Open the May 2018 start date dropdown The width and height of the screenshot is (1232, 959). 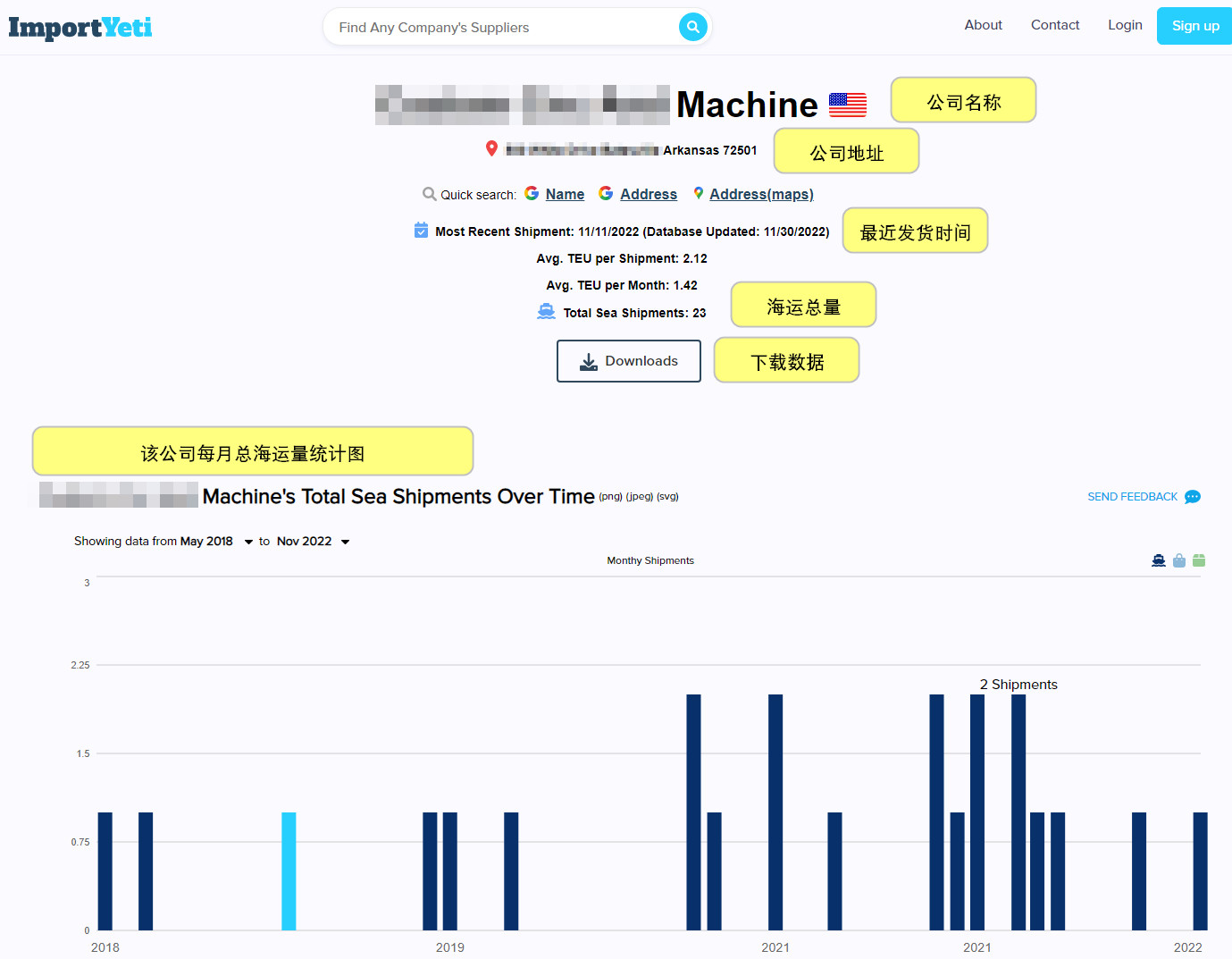pos(247,541)
